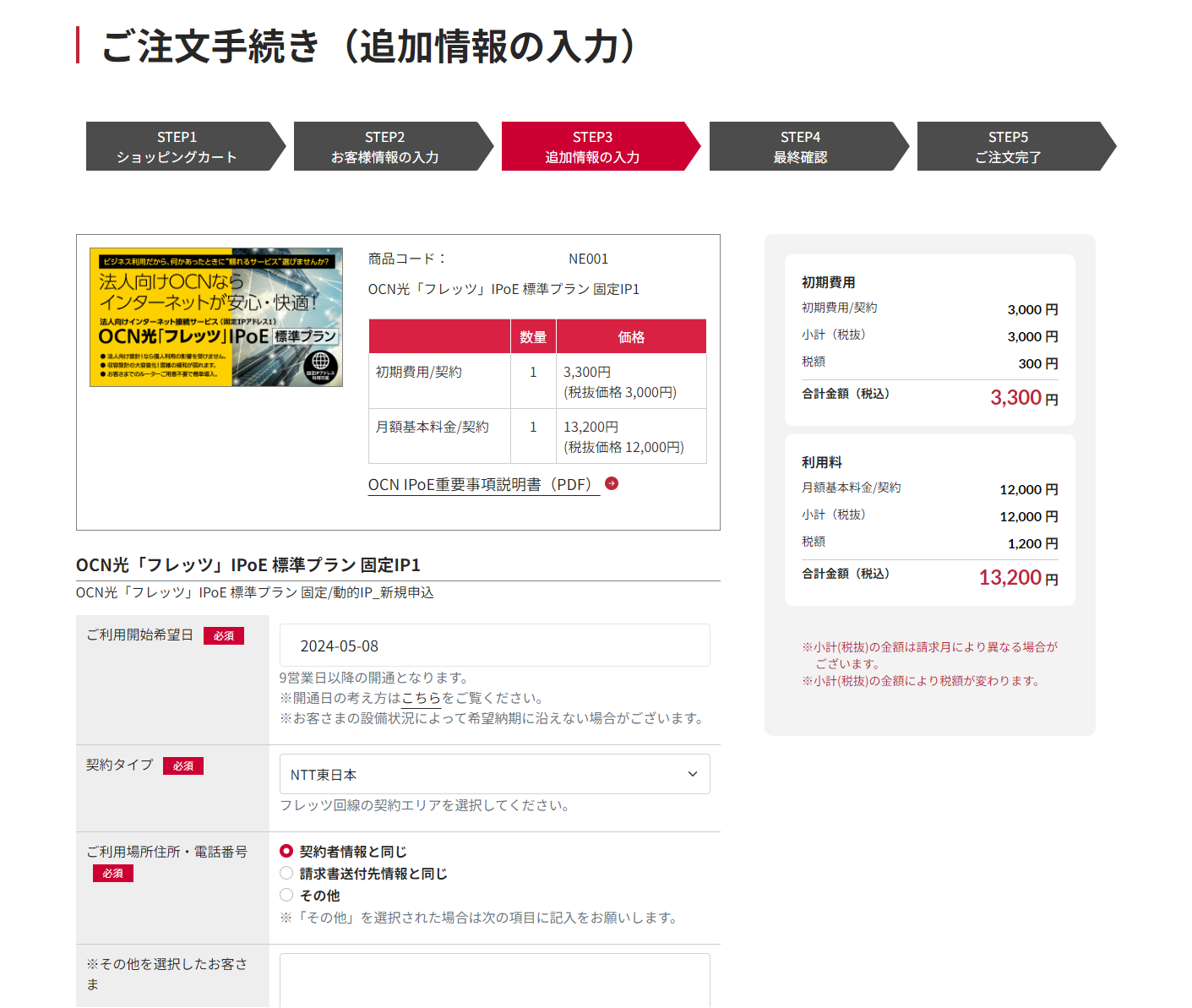Click 月額基本料金/契約 row in product table
Image resolution: width=1192 pixels, height=1008 pixels.
pos(537,436)
